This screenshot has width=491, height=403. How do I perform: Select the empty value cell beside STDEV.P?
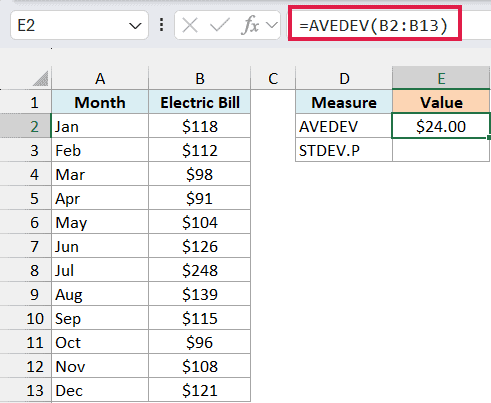click(x=441, y=150)
